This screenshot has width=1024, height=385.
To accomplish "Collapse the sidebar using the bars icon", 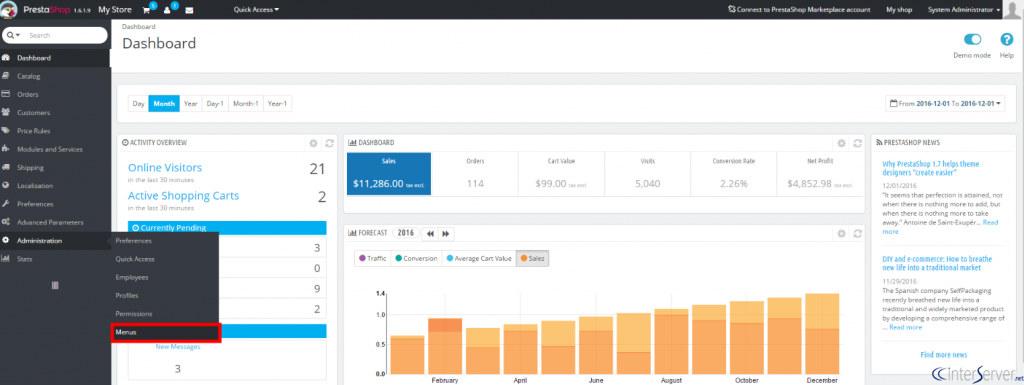I will [x=55, y=285].
